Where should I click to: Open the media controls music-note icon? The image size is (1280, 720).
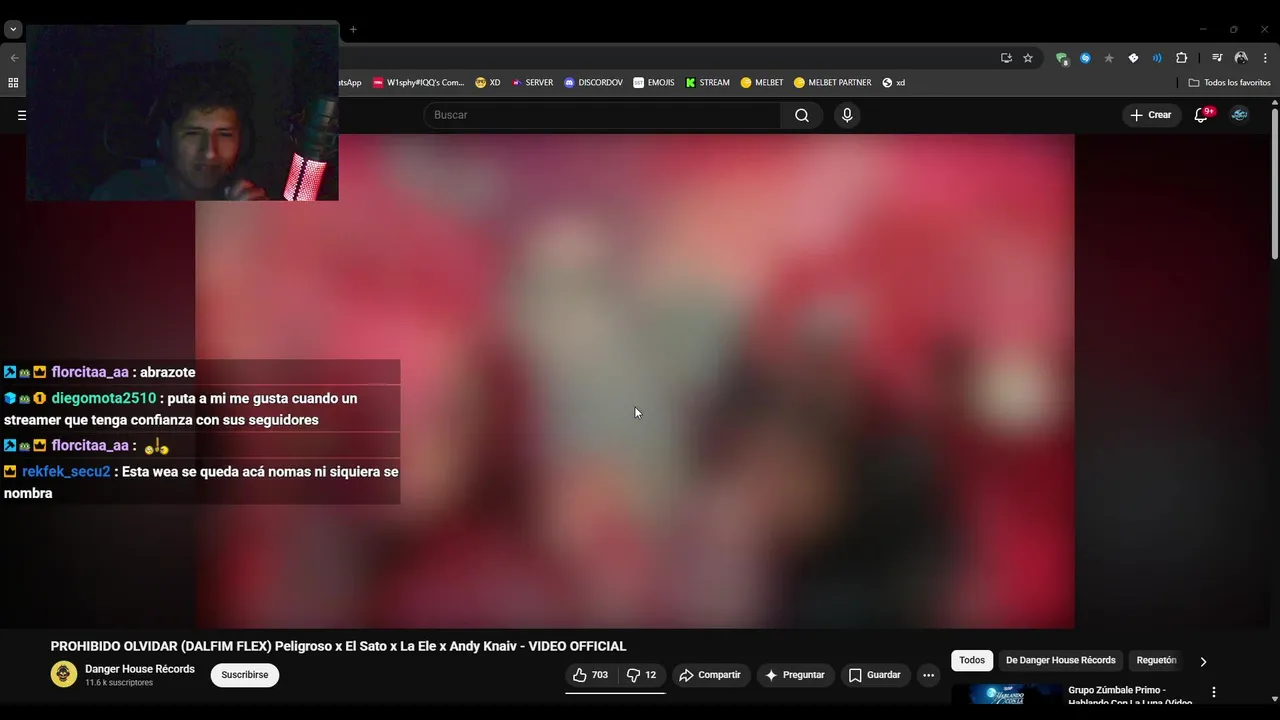(x=1217, y=58)
